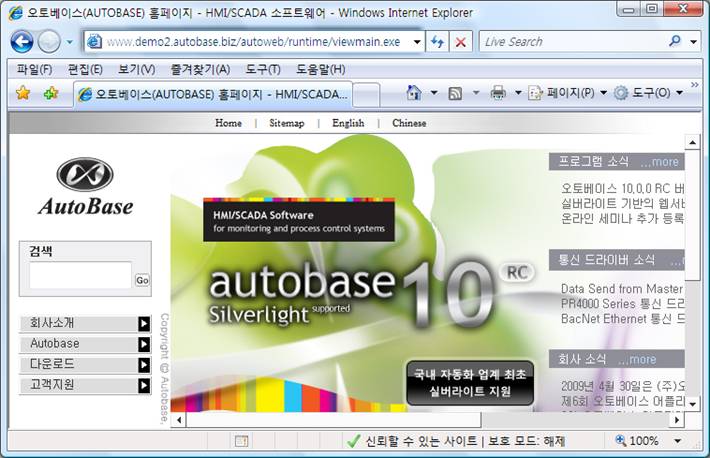
Task: Click the search magnifier icon
Action: (675, 42)
